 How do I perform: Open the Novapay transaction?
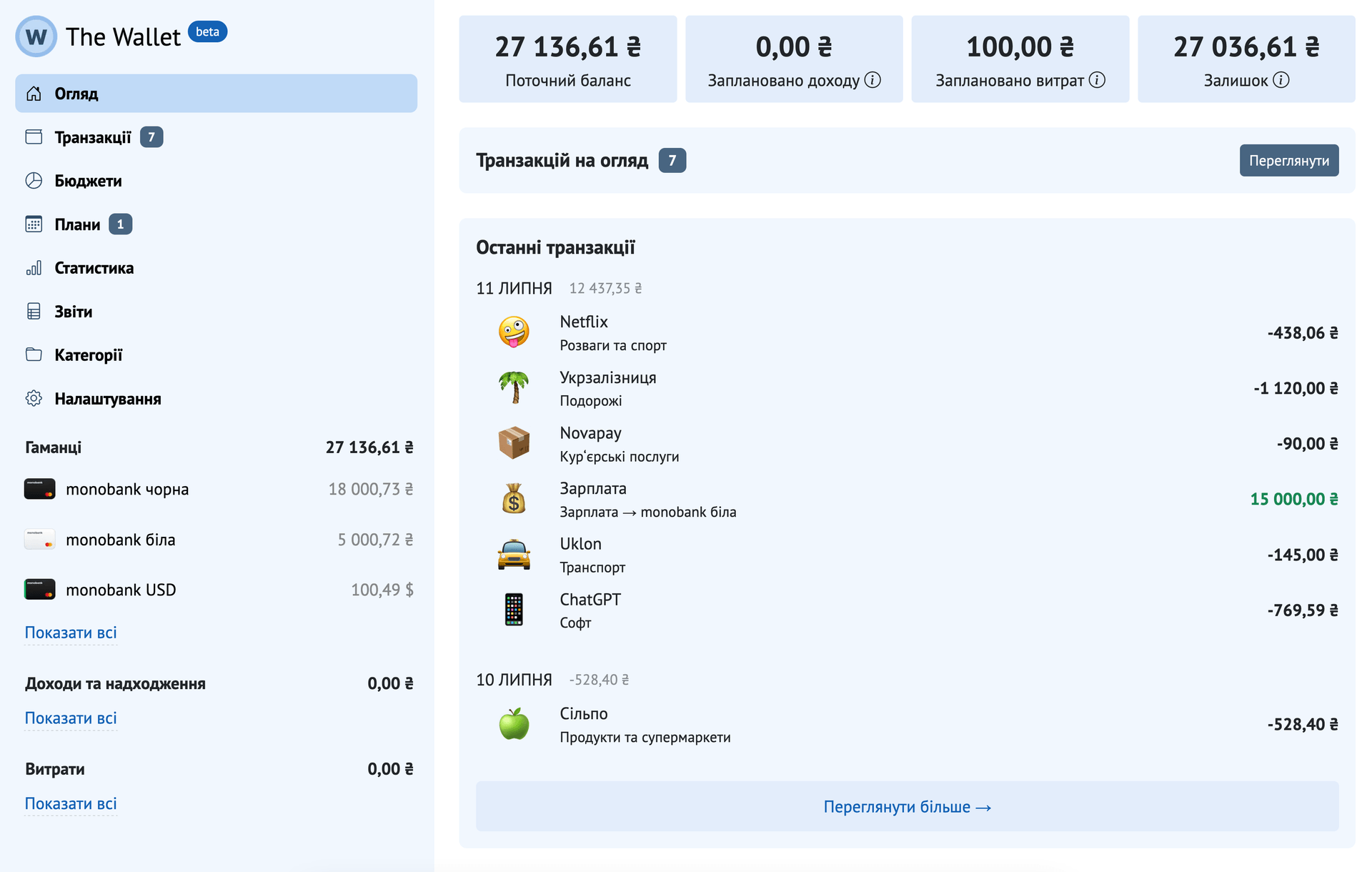(908, 444)
